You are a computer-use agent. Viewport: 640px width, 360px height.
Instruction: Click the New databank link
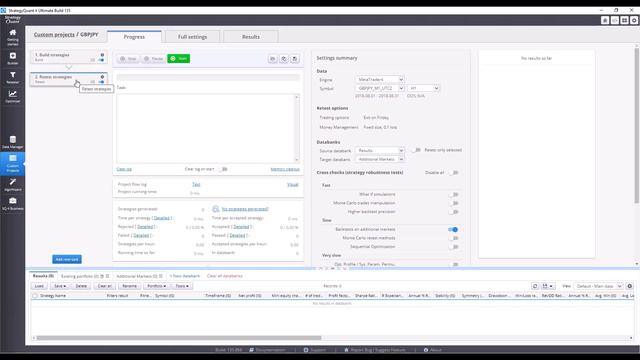coord(184,276)
